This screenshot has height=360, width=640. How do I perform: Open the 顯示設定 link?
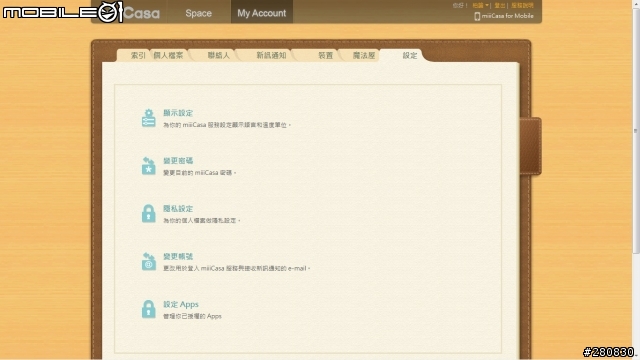[178, 113]
